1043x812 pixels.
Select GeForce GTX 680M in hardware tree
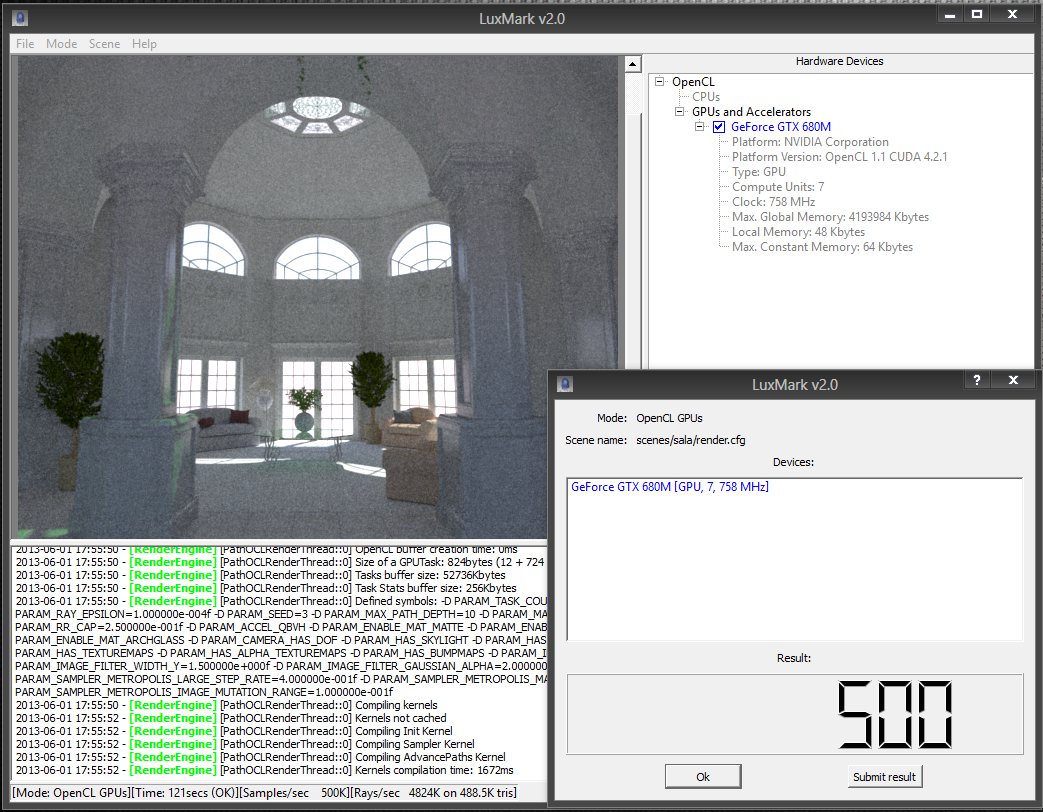click(x=781, y=127)
